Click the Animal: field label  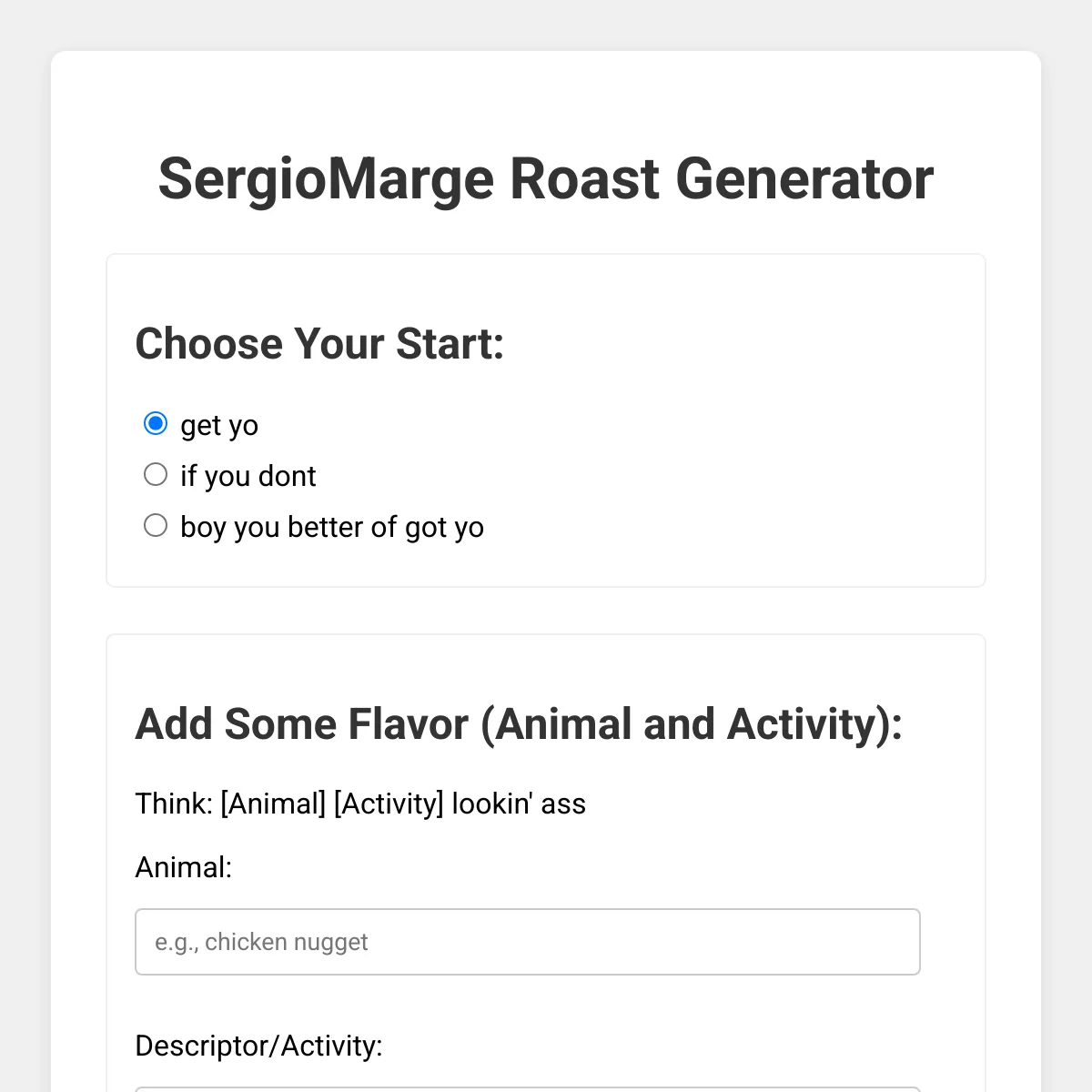[x=183, y=867]
